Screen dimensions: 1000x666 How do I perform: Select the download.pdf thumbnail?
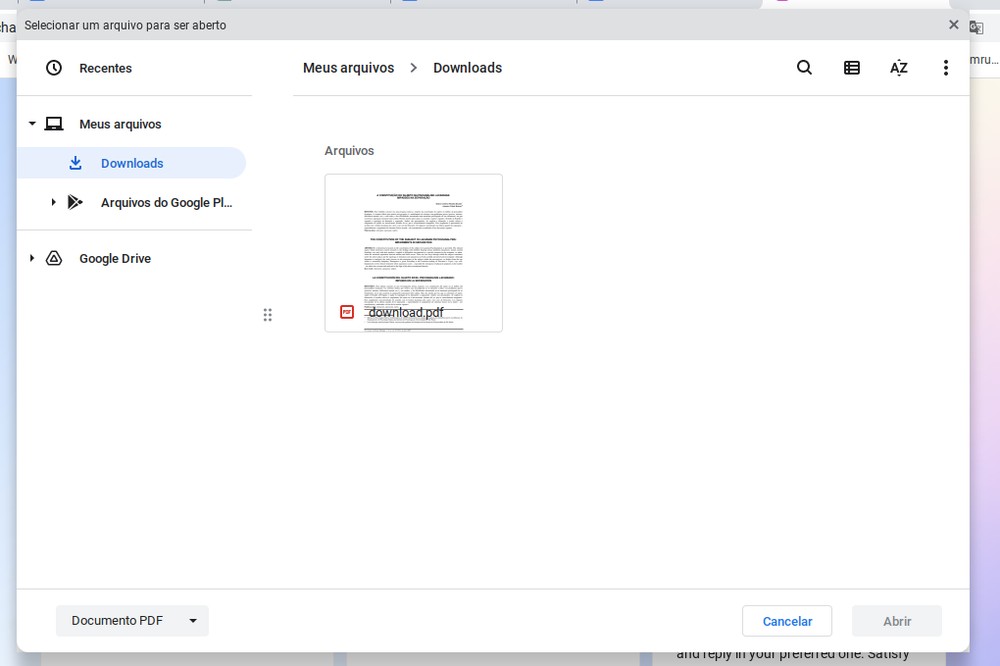point(413,245)
